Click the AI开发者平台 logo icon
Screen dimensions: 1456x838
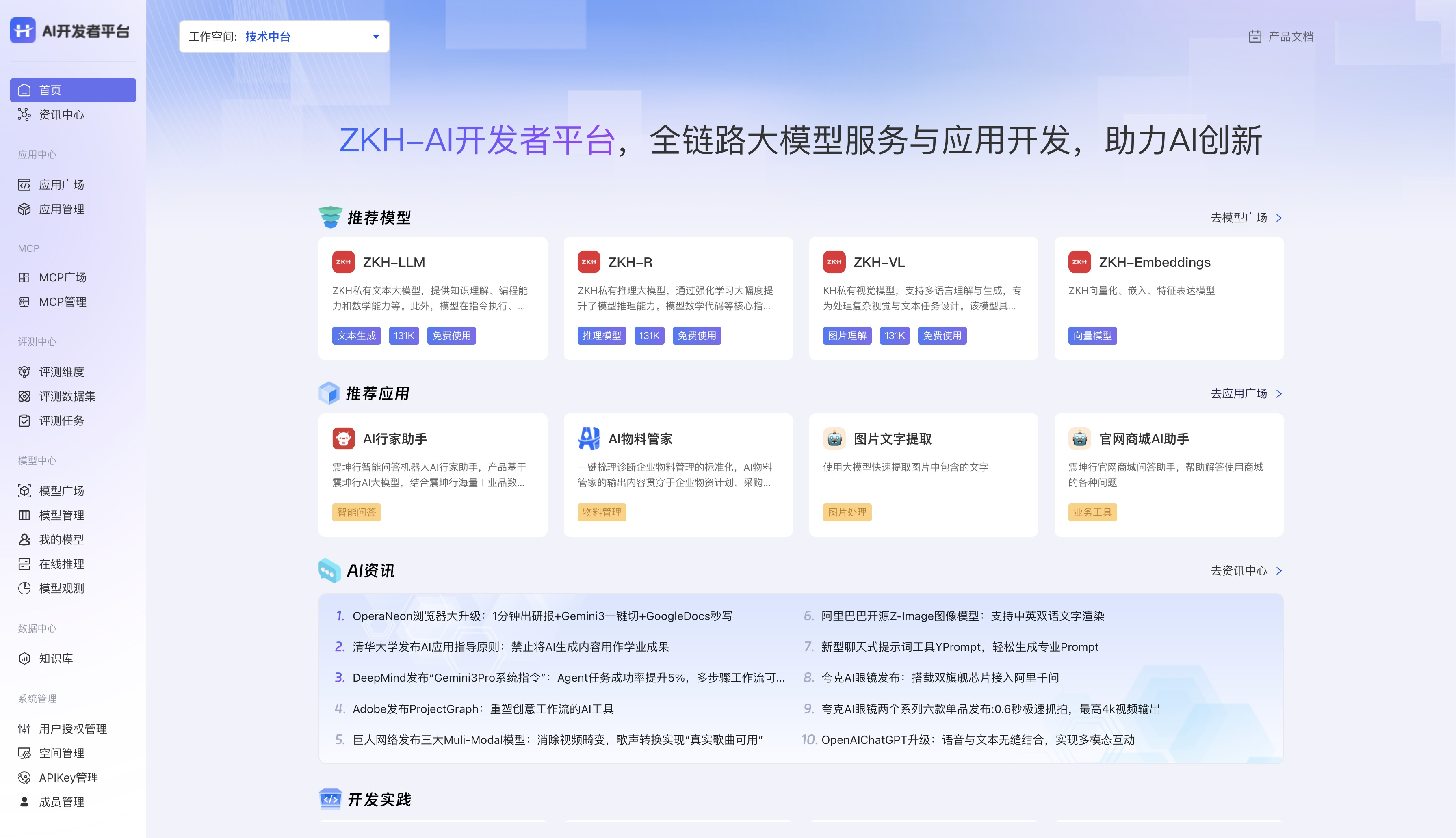[x=22, y=30]
